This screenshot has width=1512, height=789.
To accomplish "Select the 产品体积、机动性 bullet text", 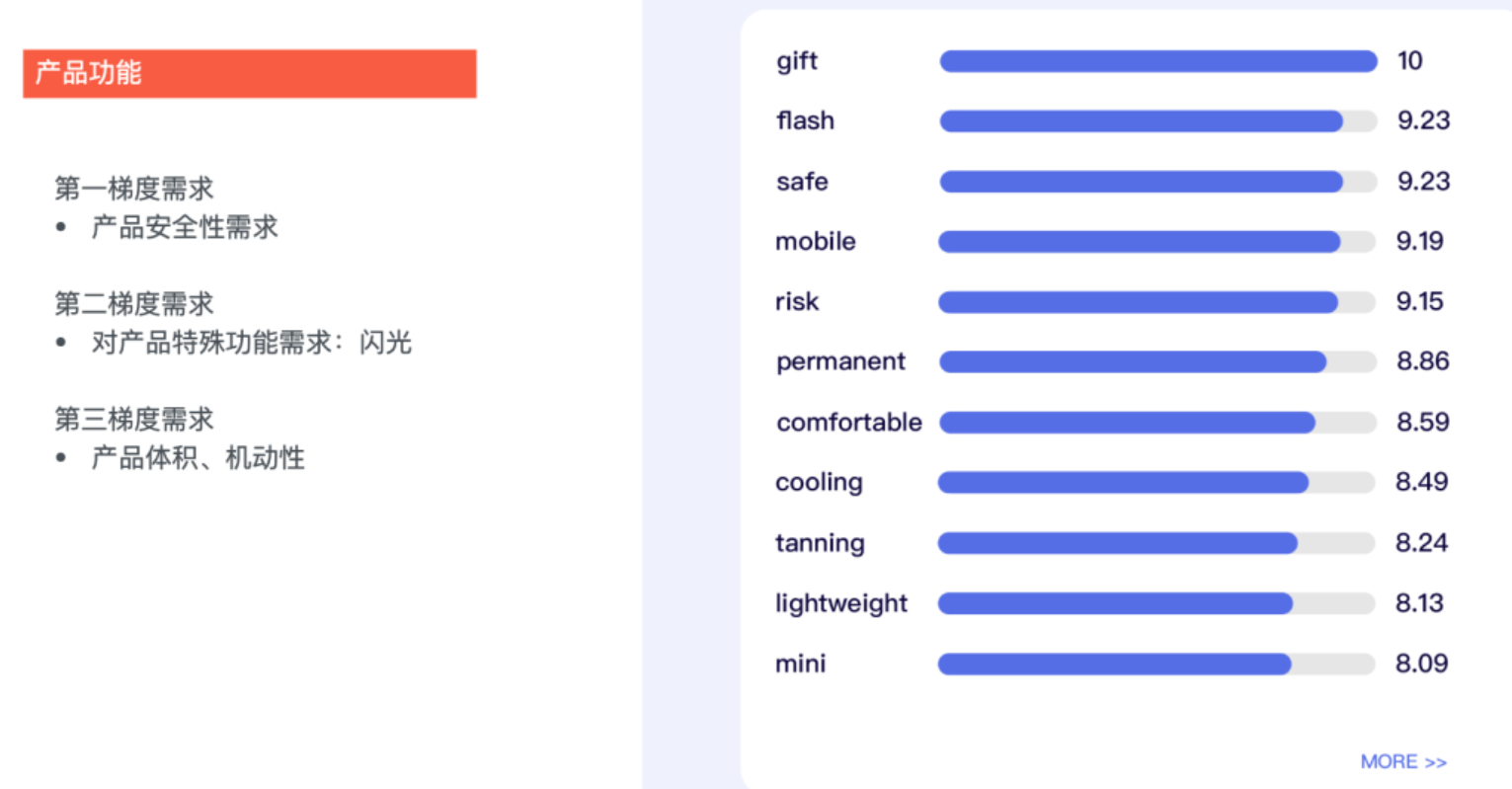I will click(199, 458).
